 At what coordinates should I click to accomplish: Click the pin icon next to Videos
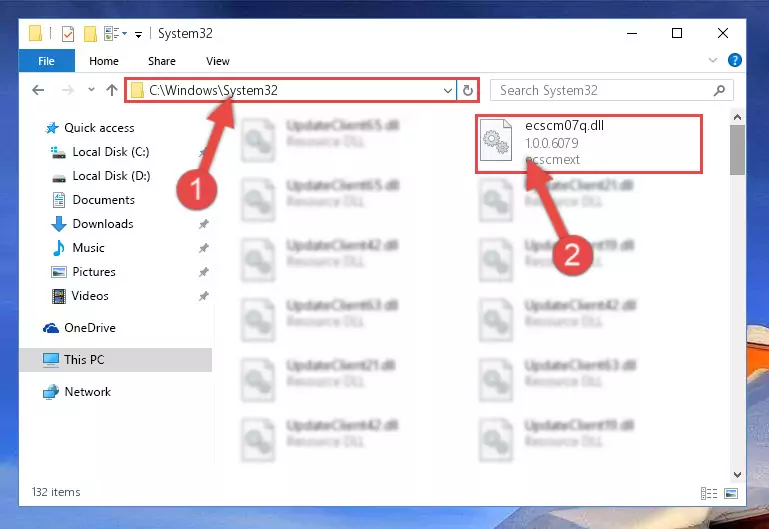(204, 296)
